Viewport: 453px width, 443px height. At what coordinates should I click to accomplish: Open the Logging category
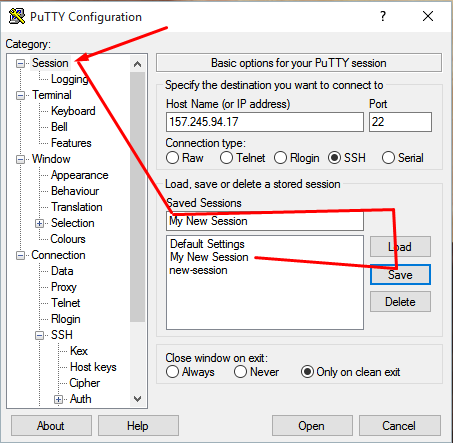pos(69,79)
